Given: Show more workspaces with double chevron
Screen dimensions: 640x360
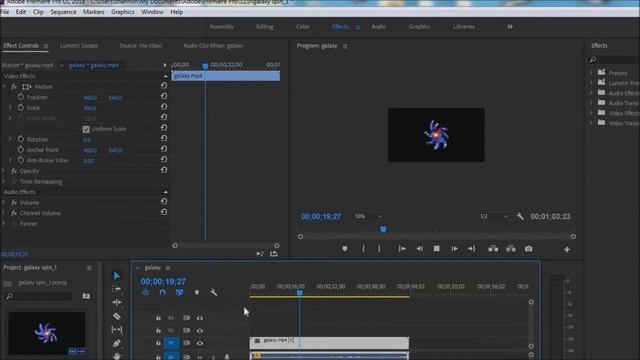Looking at the screenshot, I should coord(510,27).
